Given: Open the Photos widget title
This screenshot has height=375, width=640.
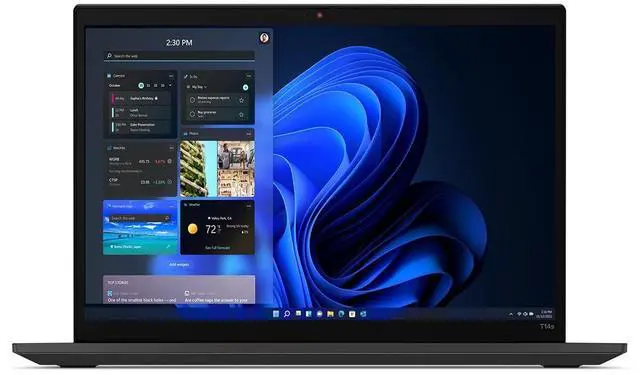Looking at the screenshot, I should (x=193, y=134).
